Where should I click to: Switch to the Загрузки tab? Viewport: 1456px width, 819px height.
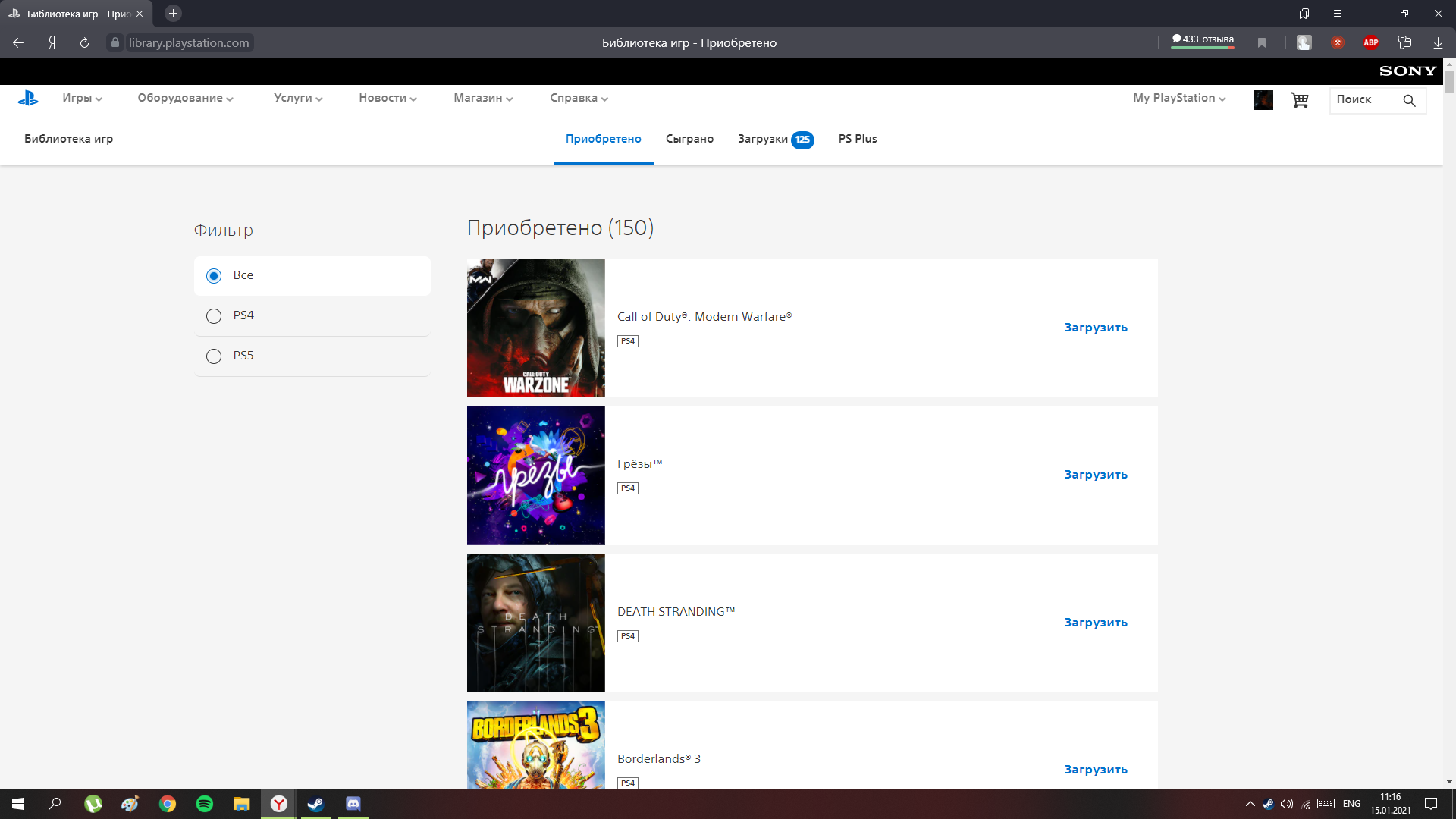pyautogui.click(x=776, y=139)
